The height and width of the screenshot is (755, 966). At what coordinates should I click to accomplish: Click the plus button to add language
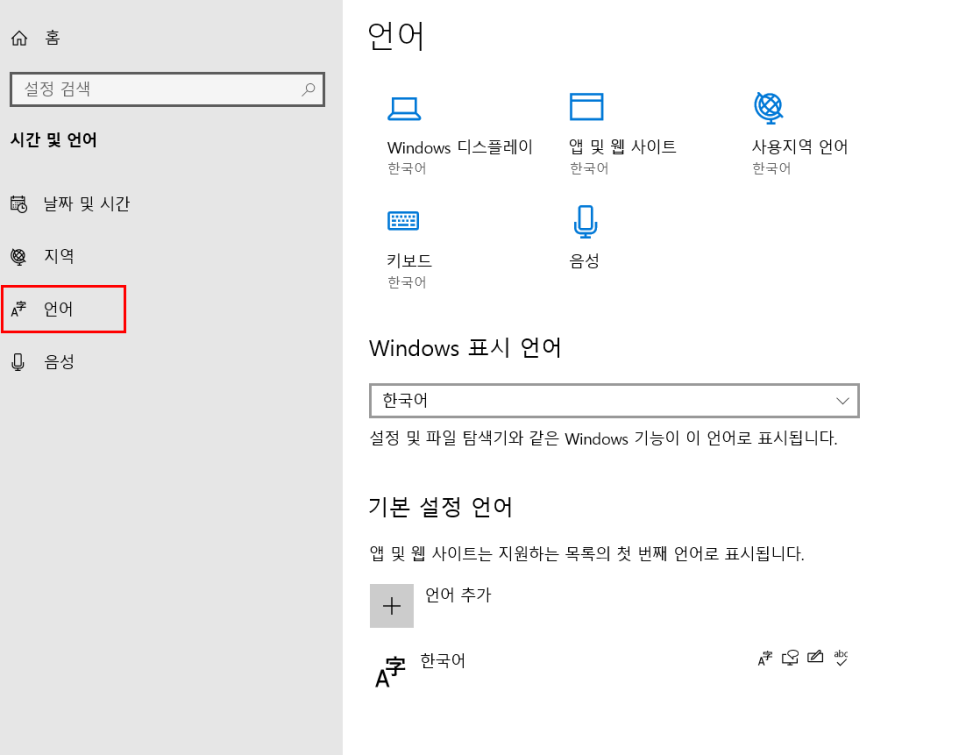tap(392, 606)
